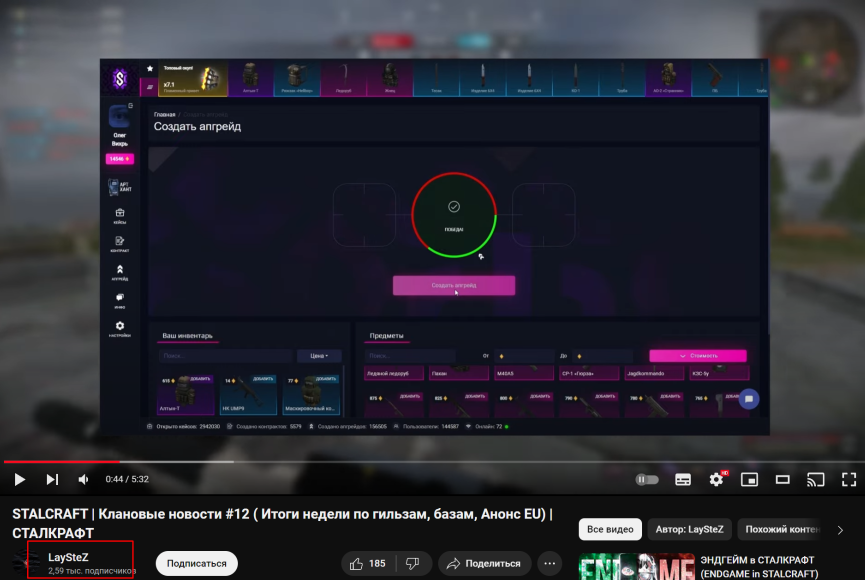This screenshot has width=865, height=580.
Task: Open the ЭНДГЕЙМ в СТАЛКРАФТ video title
Action: (x=760, y=567)
